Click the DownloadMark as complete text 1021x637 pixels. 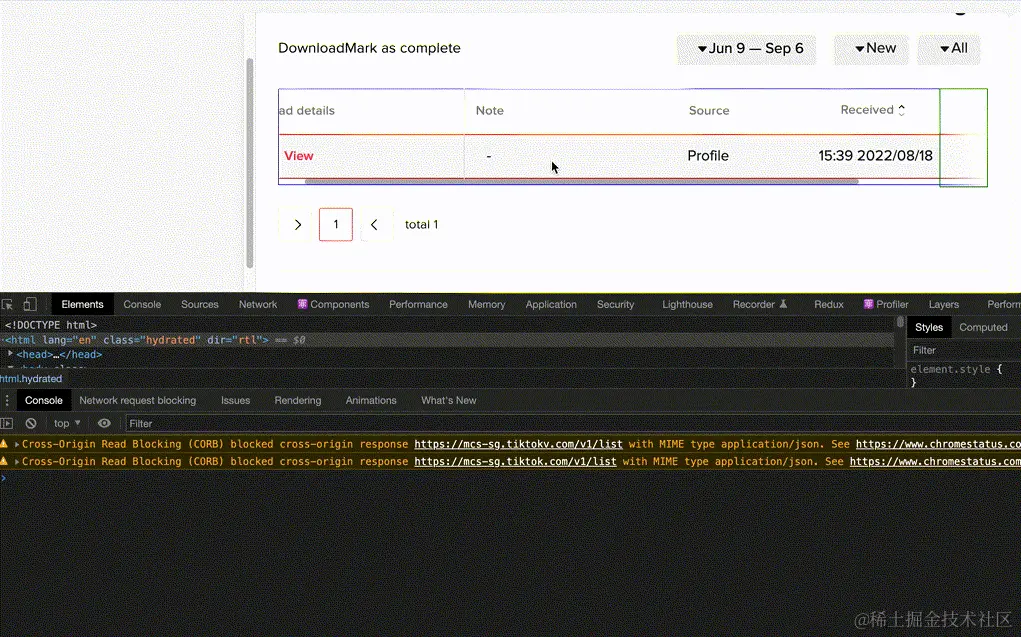[x=369, y=48]
